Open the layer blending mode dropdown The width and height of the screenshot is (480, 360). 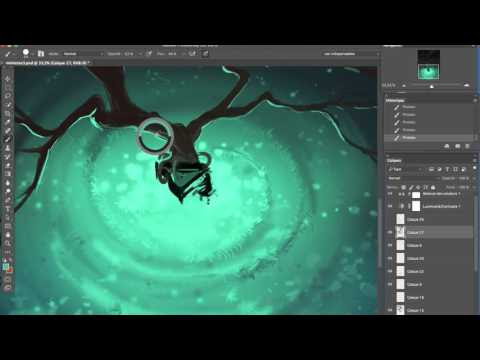point(413,178)
